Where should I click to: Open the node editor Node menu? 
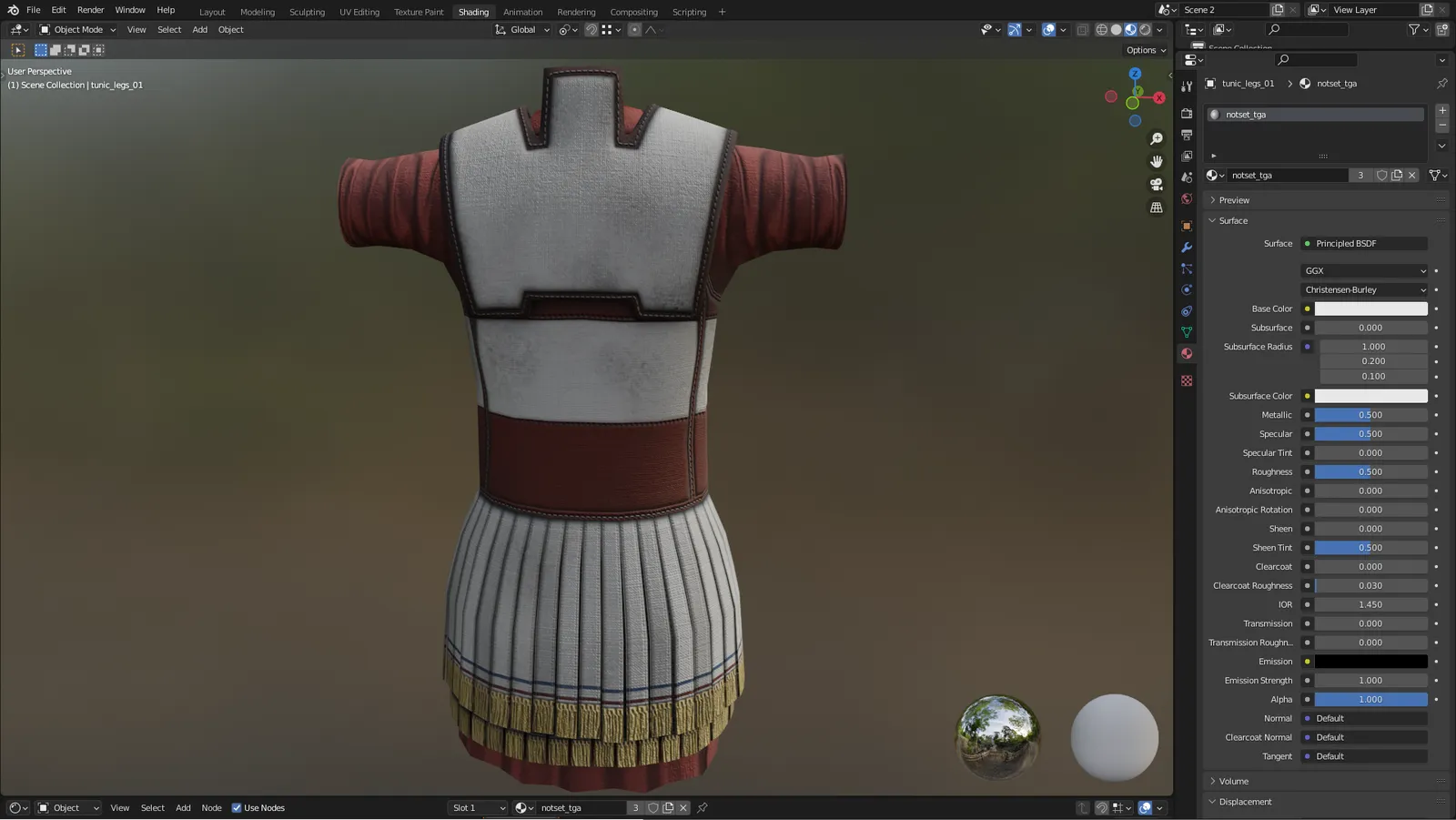click(x=211, y=808)
